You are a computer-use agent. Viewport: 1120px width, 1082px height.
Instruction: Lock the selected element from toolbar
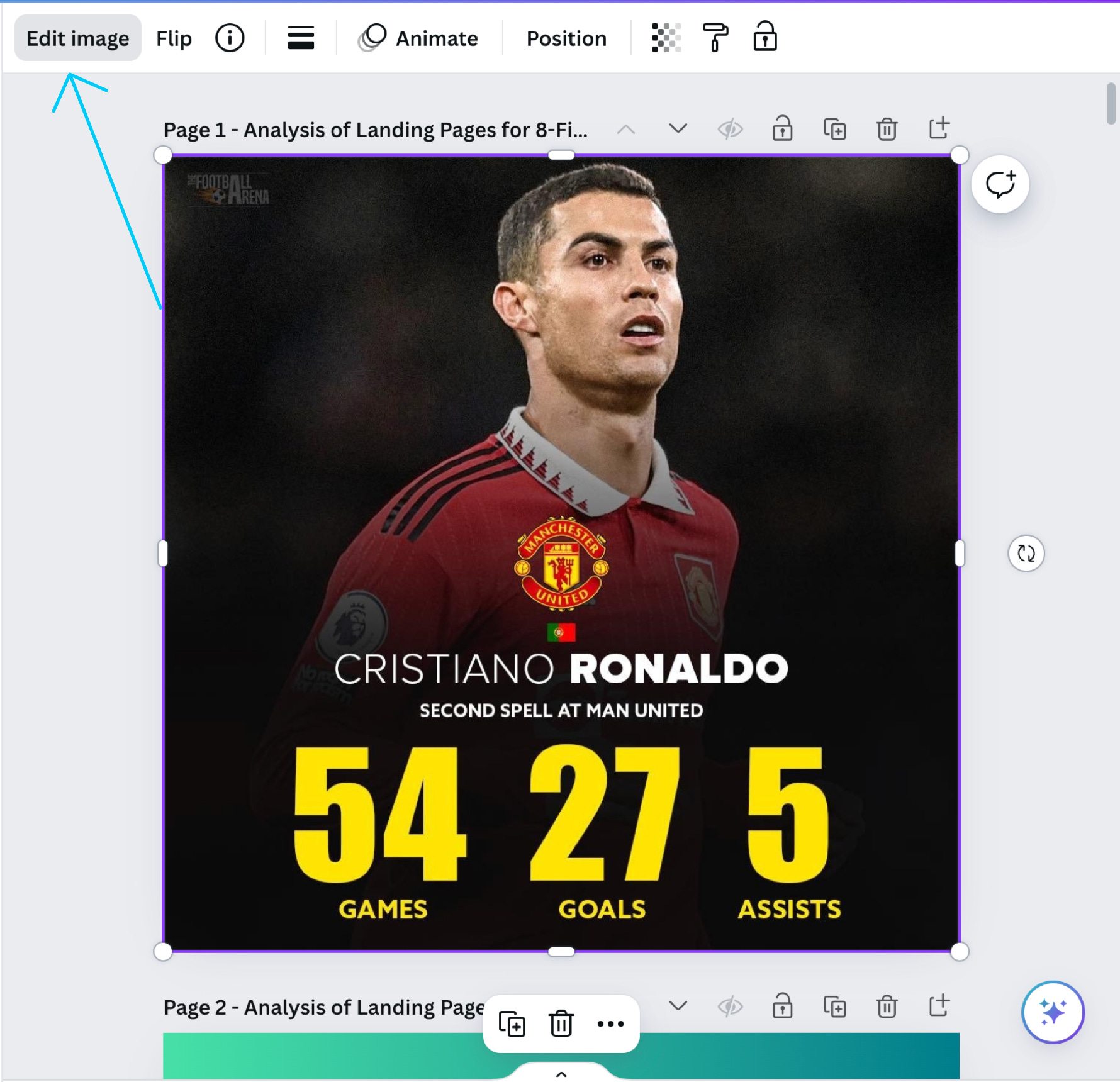pos(765,37)
